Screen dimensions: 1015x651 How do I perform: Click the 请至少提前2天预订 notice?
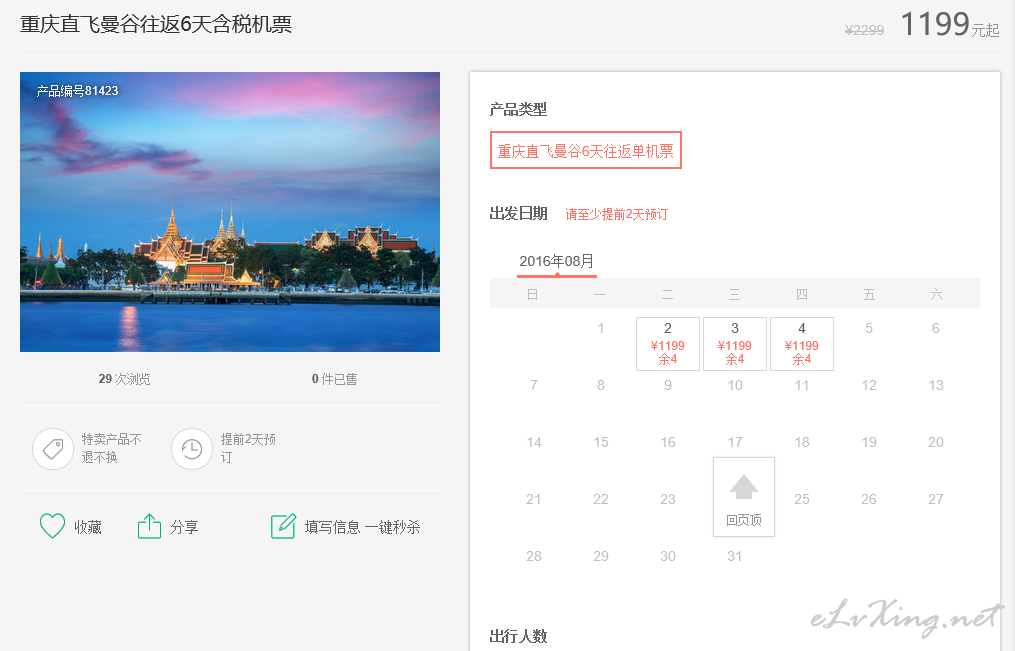[x=617, y=214]
